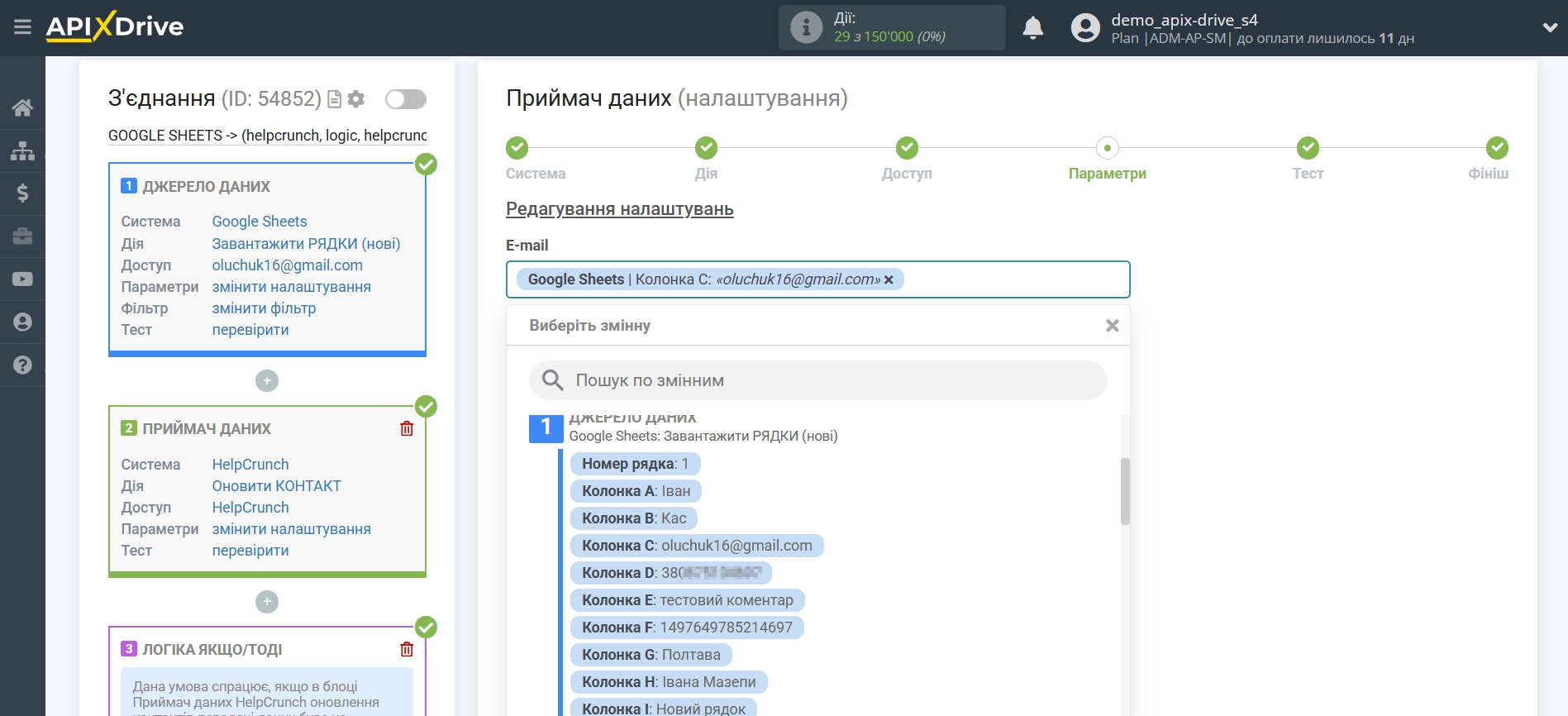The image size is (1568, 716).
Task: Select variable Колонка I: Новий рядок
Action: pos(663,708)
